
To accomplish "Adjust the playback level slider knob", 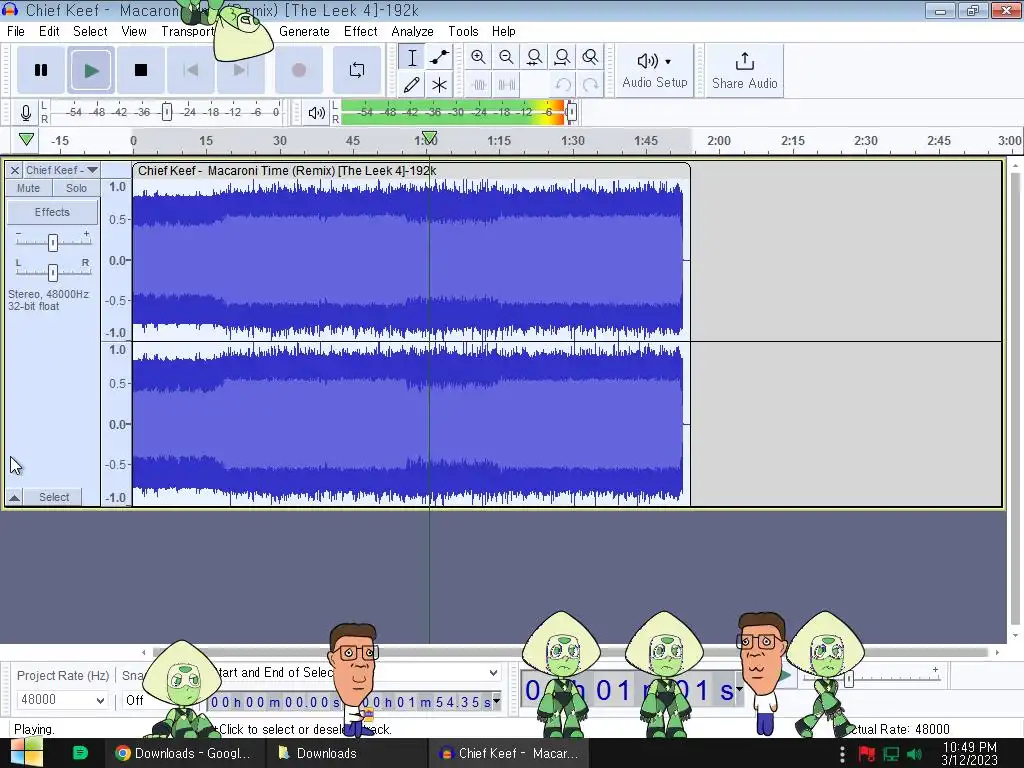I will 571,112.
